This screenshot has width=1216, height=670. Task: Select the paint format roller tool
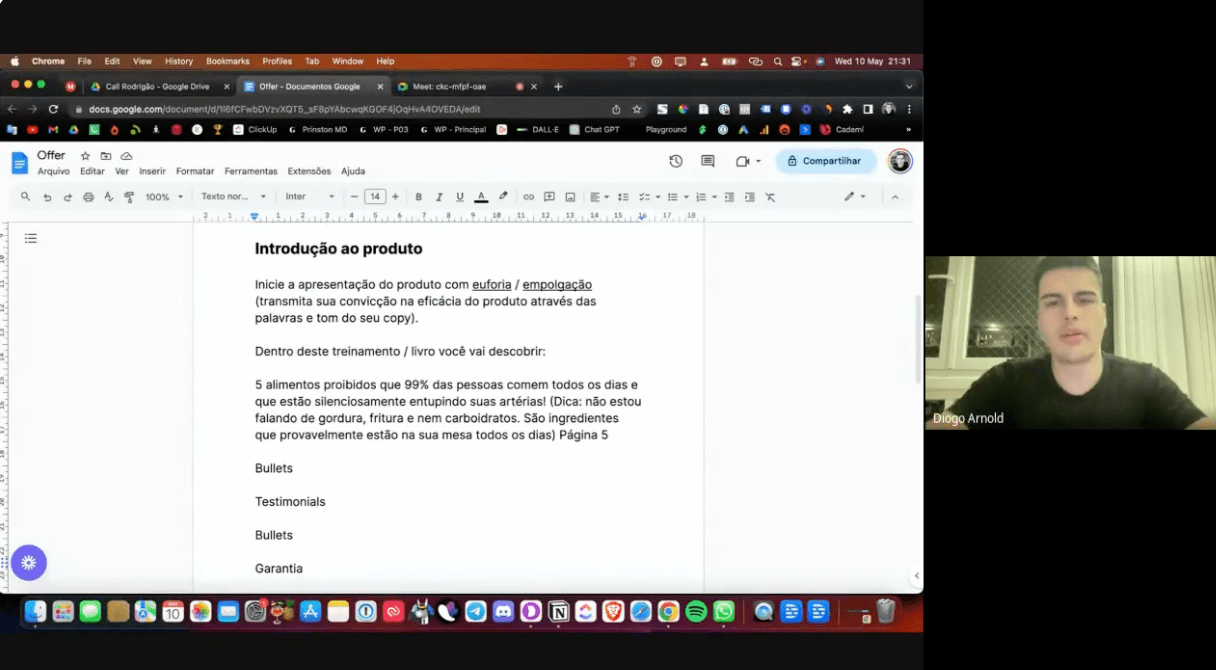129,197
